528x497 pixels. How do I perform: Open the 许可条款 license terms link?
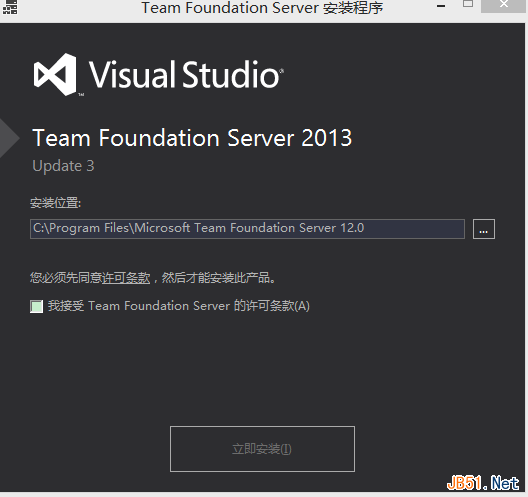pyautogui.click(x=126, y=278)
